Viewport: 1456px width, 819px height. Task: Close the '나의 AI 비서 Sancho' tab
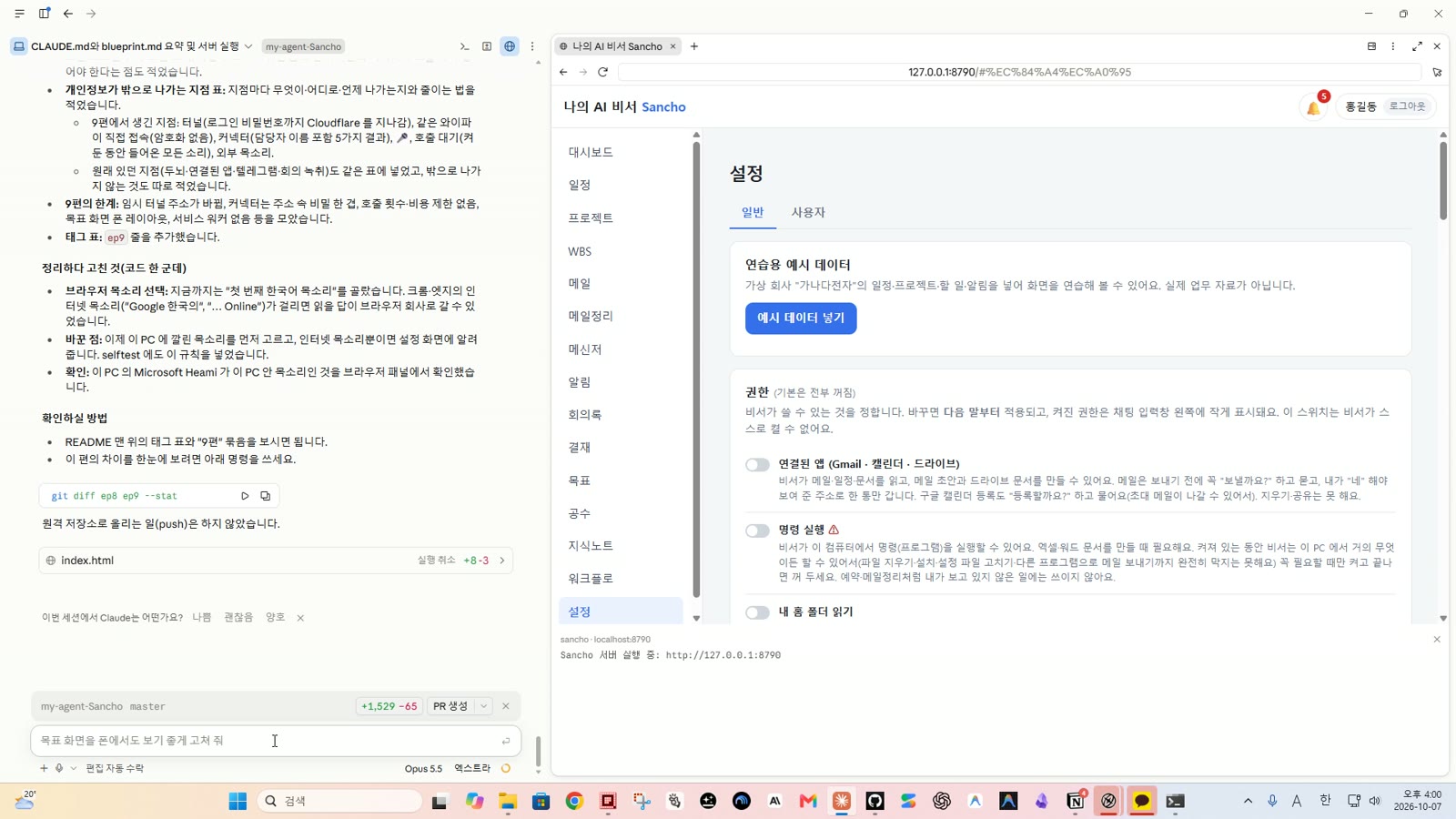coord(673,46)
